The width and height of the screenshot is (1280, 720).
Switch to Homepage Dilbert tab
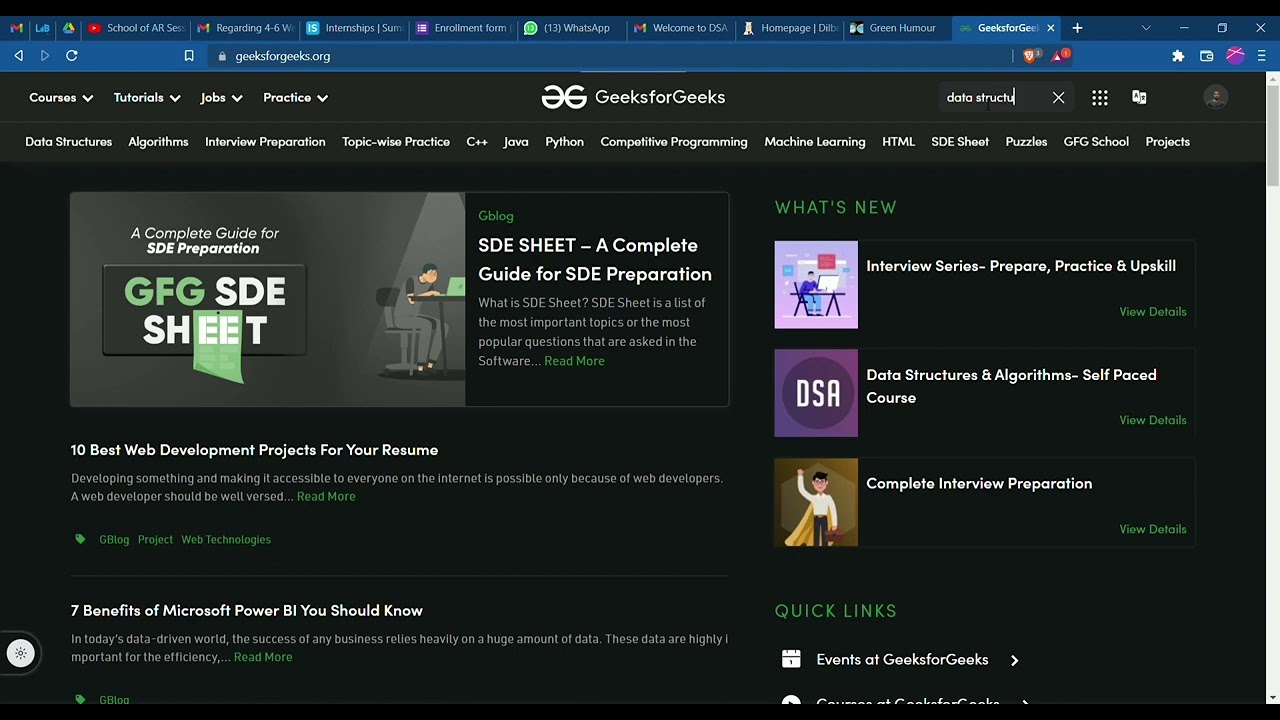789,28
